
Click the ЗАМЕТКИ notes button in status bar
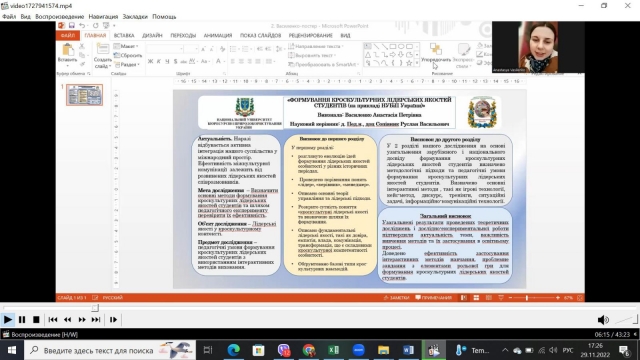pos(396,298)
